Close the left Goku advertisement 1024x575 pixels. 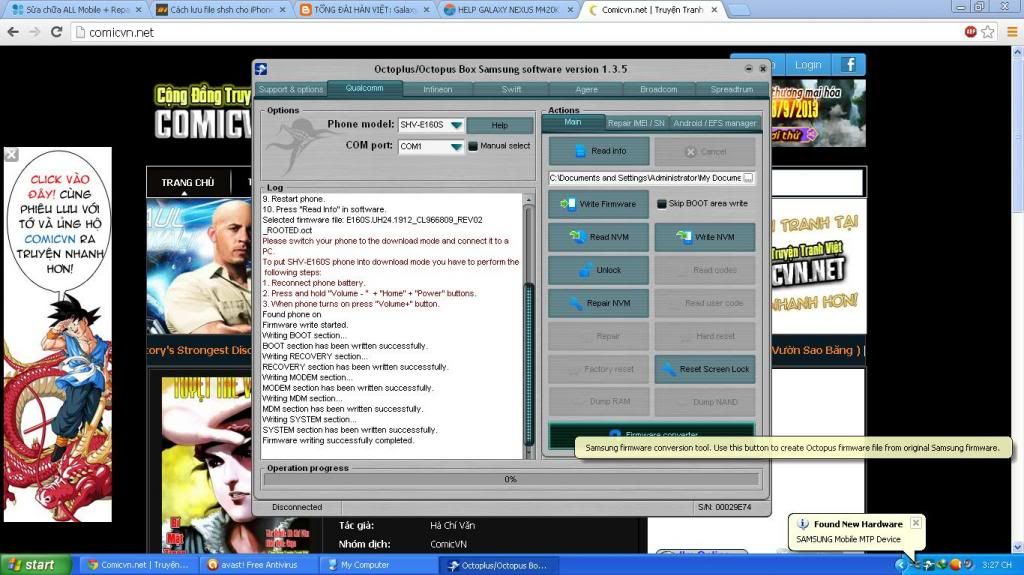click(11, 155)
